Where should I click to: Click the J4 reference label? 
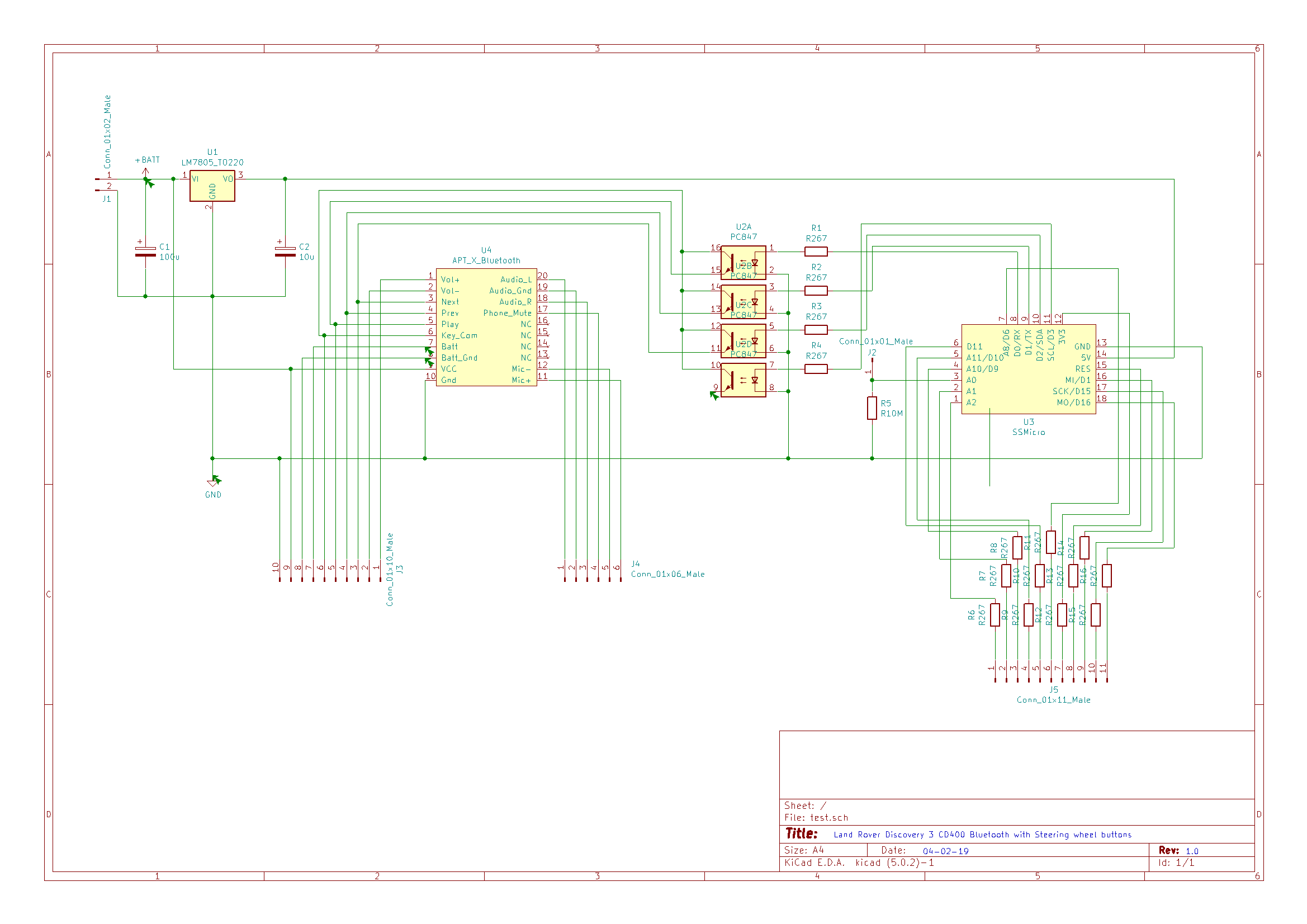pyautogui.click(x=635, y=563)
